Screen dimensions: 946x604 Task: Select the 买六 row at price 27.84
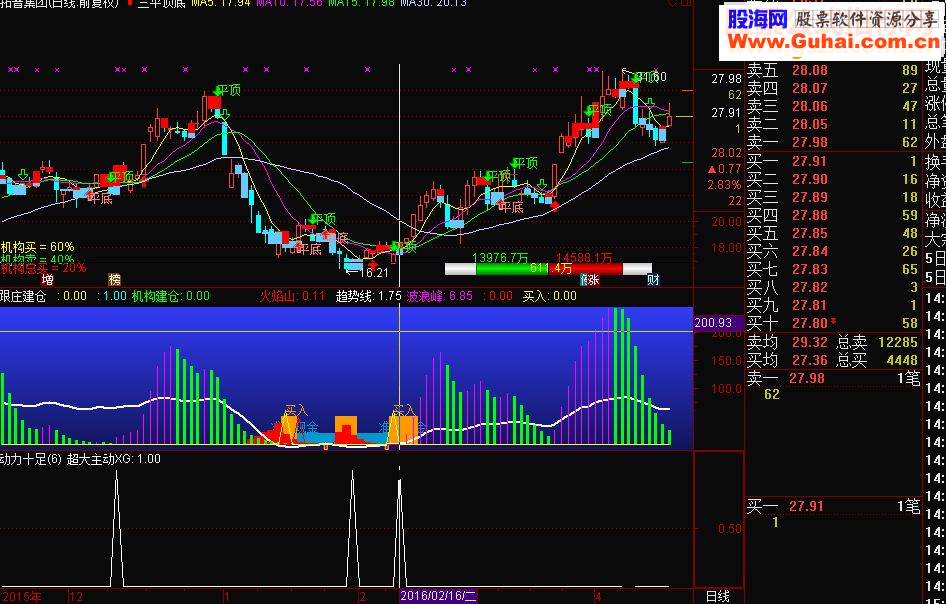pos(833,251)
